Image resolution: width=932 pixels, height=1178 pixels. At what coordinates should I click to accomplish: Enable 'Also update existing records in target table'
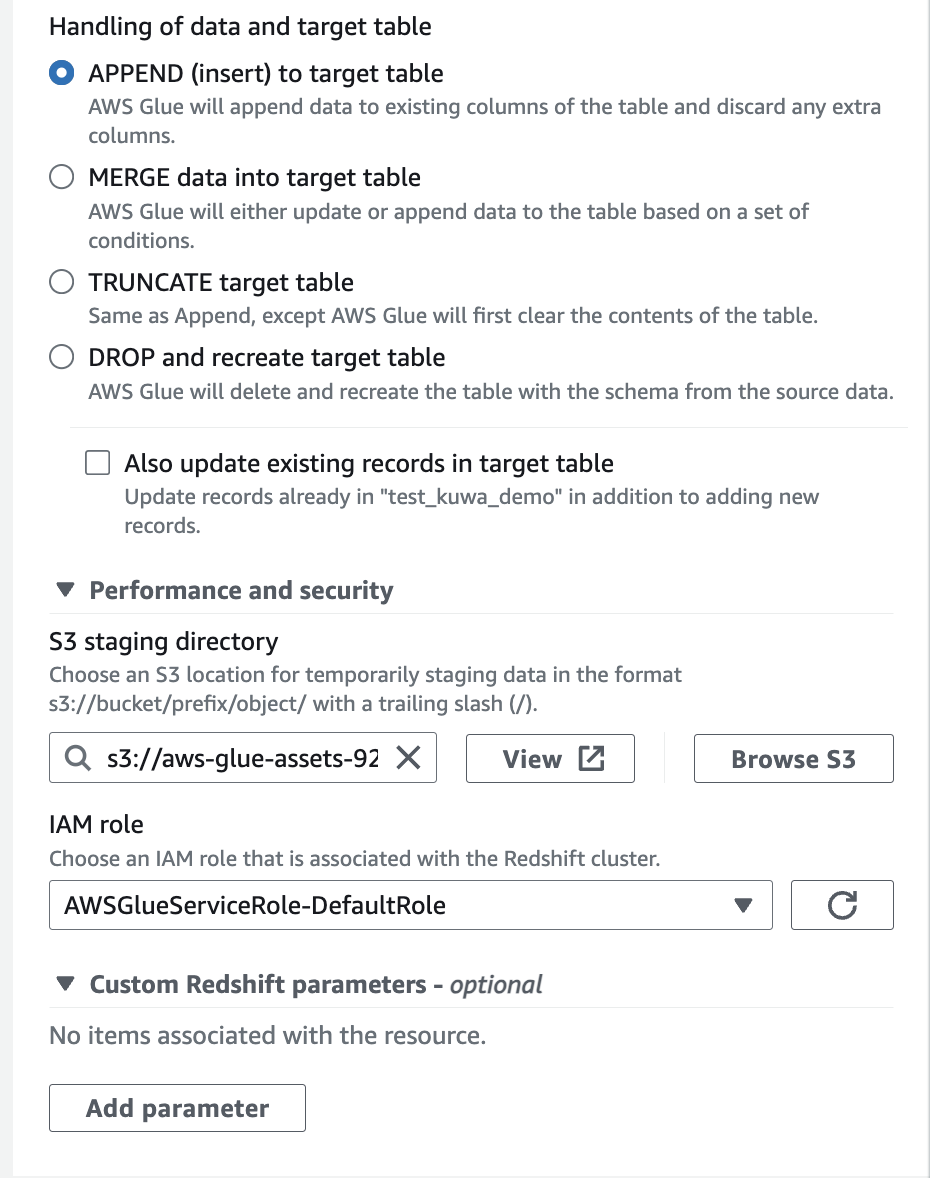pyautogui.click(x=97, y=462)
